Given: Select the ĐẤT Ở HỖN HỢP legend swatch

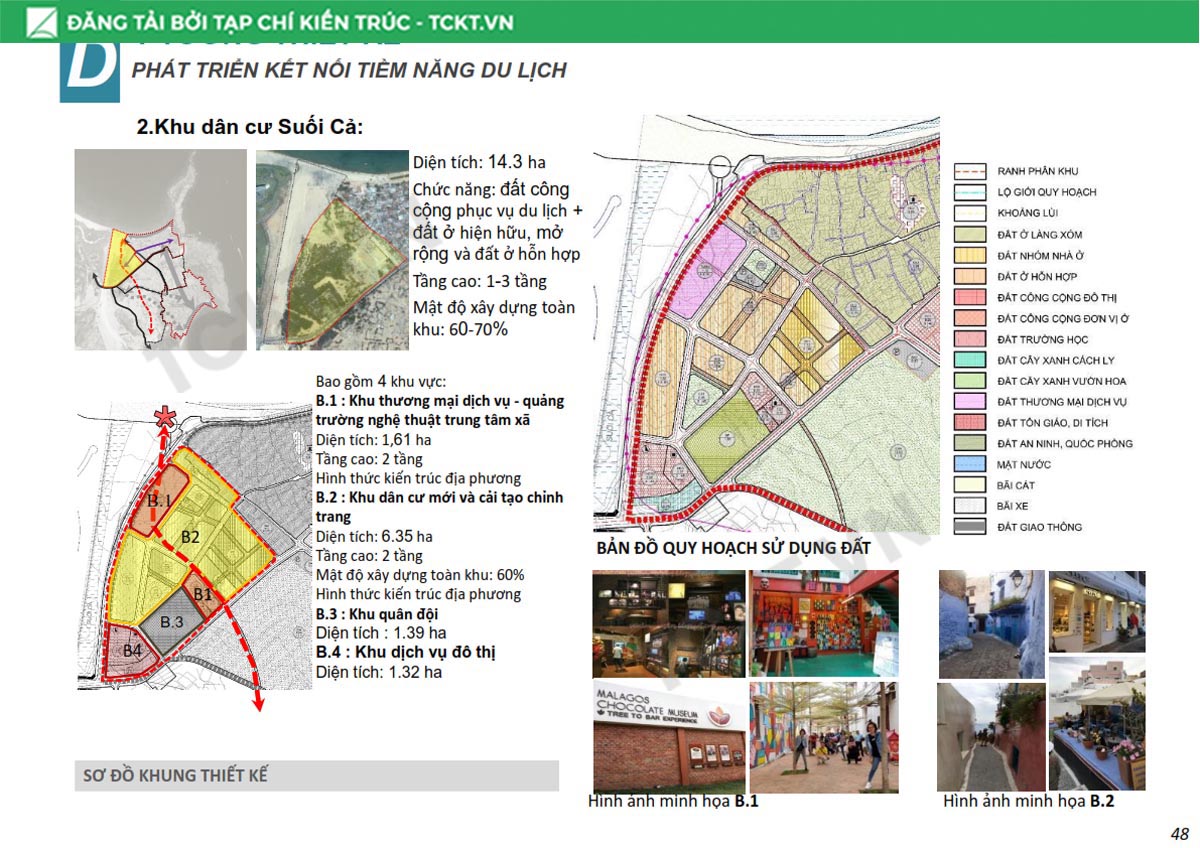Looking at the screenshot, I should click(x=970, y=276).
